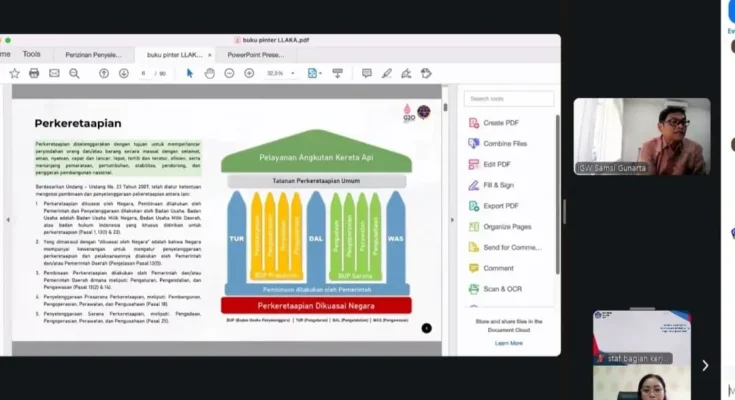735x400 pixels.
Task: Go to previous page using up arrow
Action: tap(103, 73)
